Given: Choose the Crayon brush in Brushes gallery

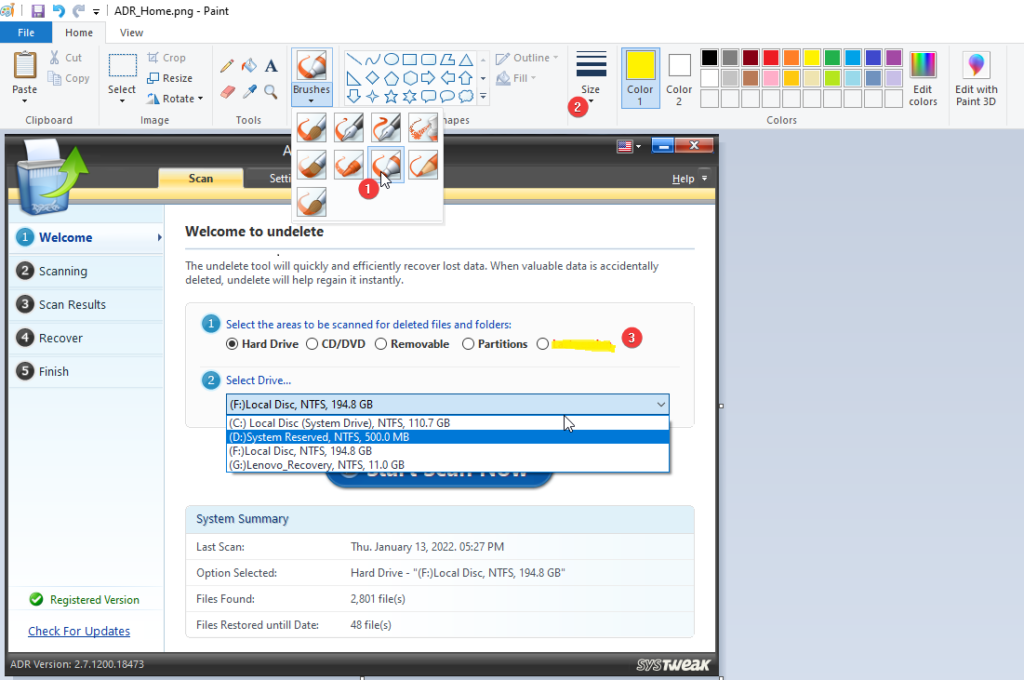Looking at the screenshot, I should point(349,165).
